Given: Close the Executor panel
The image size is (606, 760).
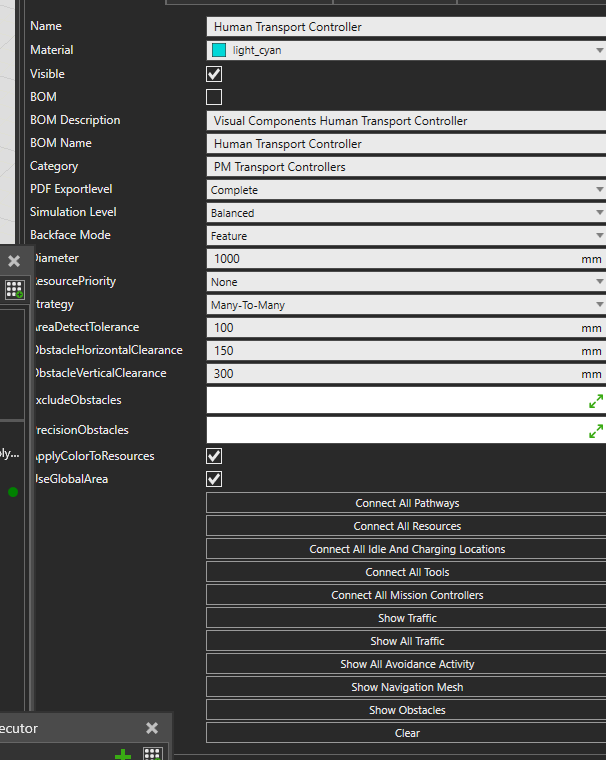Looking at the screenshot, I should coord(152,728).
